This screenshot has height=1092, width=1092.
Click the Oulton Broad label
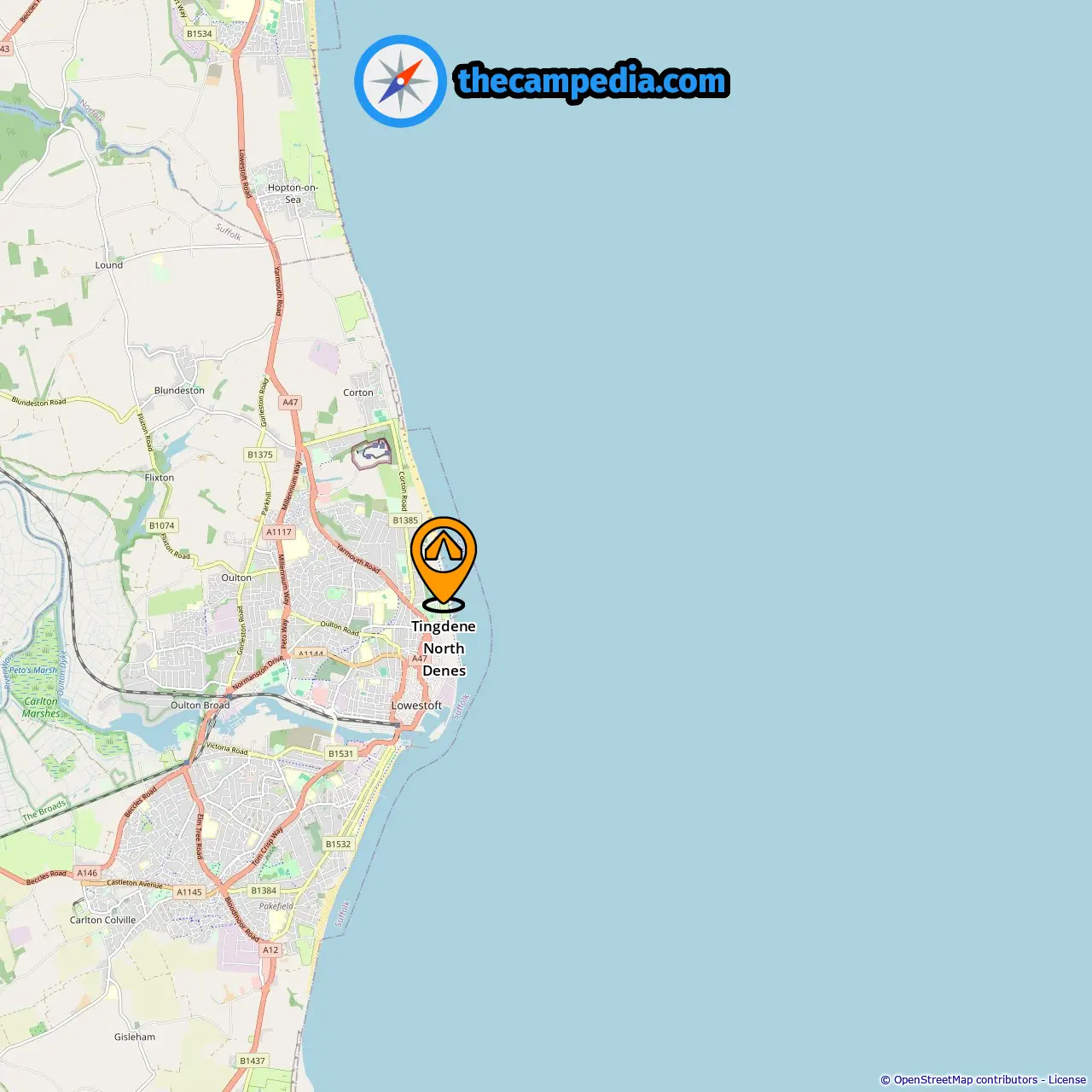[x=200, y=706]
